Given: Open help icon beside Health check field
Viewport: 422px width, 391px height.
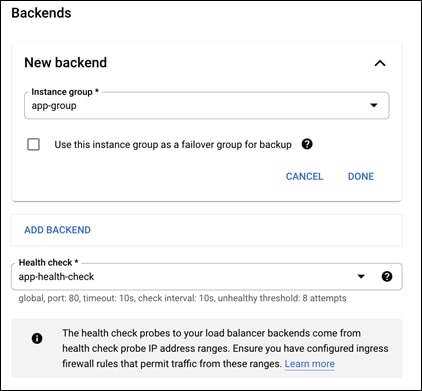Looking at the screenshot, I should [387, 276].
